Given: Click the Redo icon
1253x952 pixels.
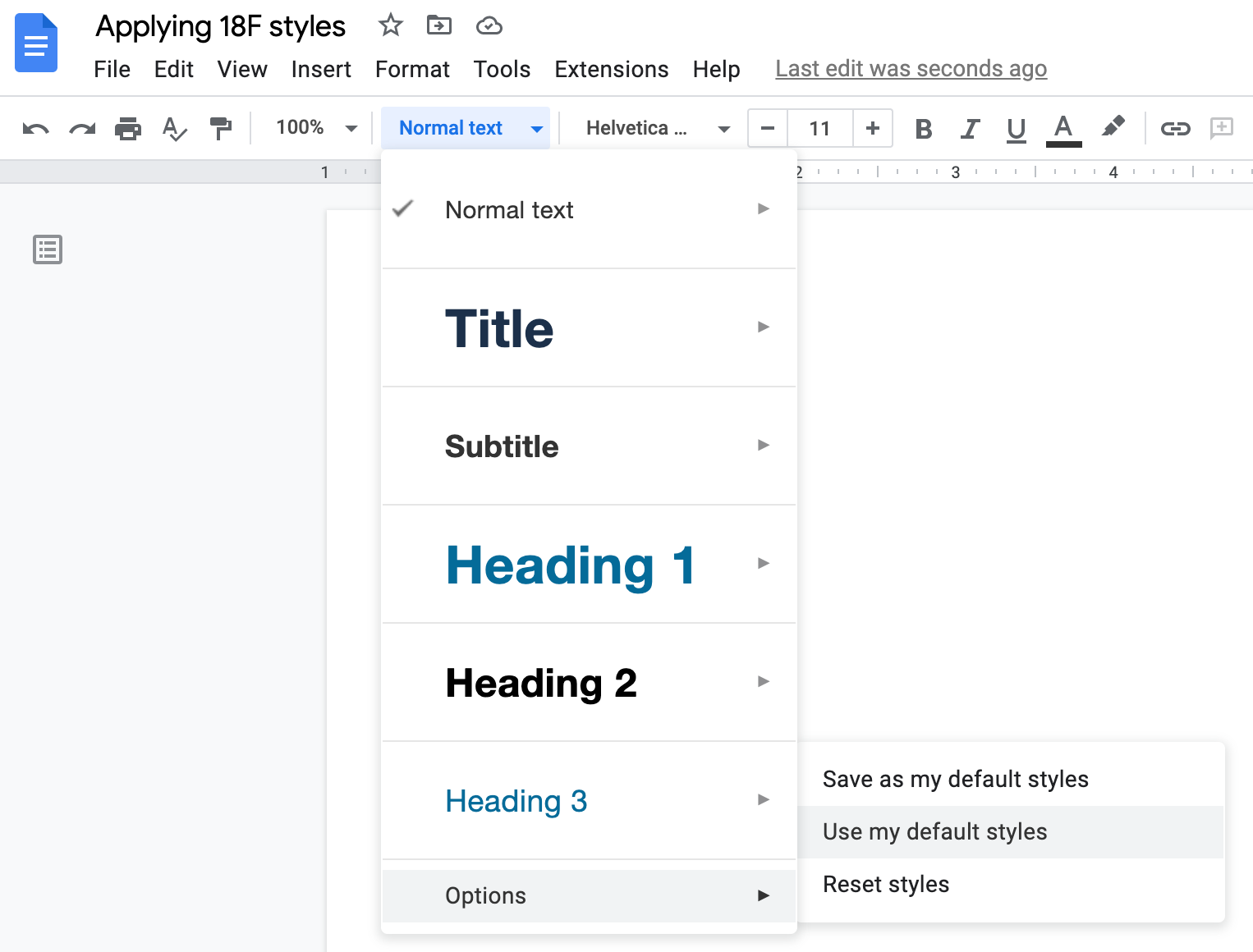Looking at the screenshot, I should tap(81, 128).
